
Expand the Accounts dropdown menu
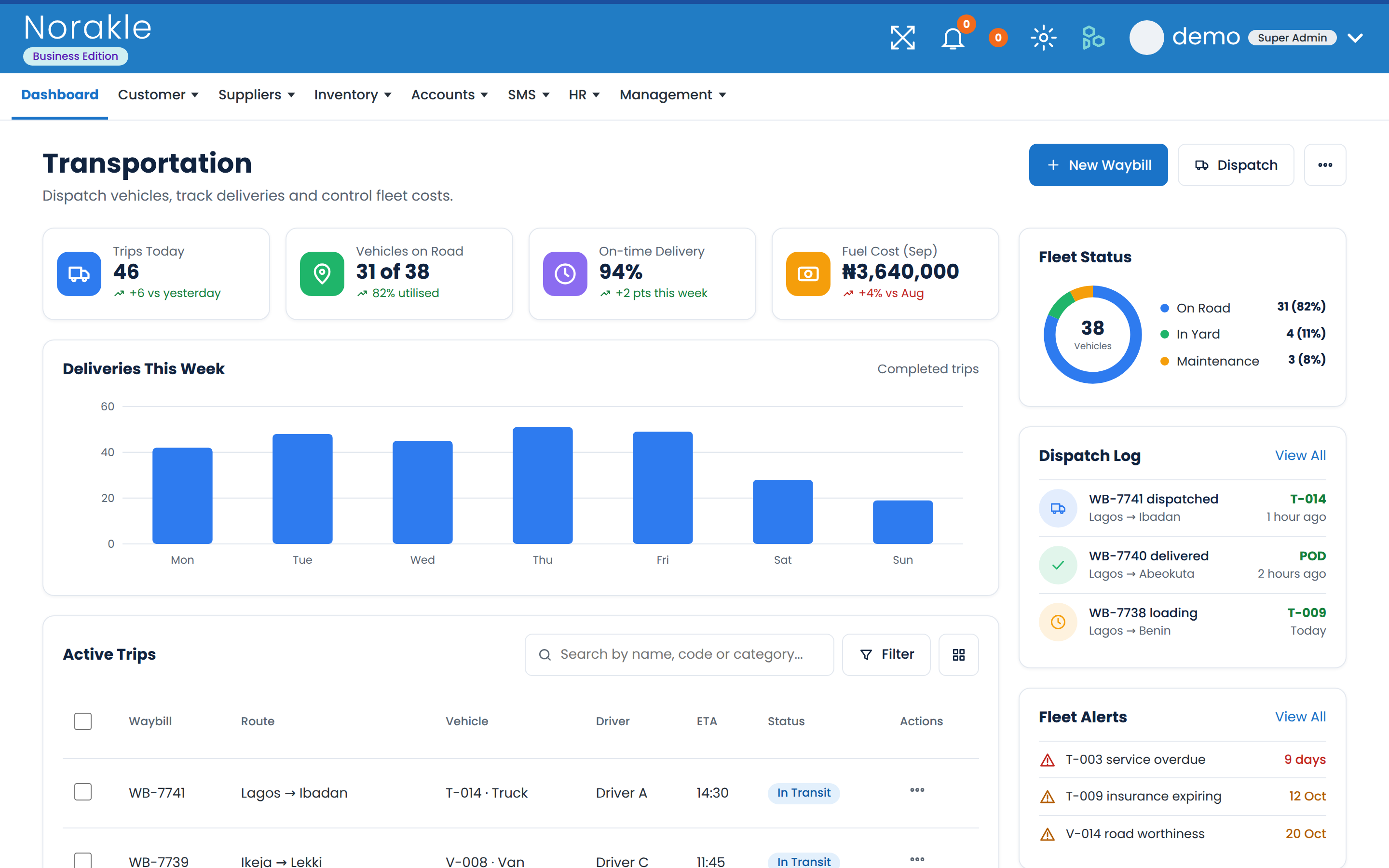449,95
